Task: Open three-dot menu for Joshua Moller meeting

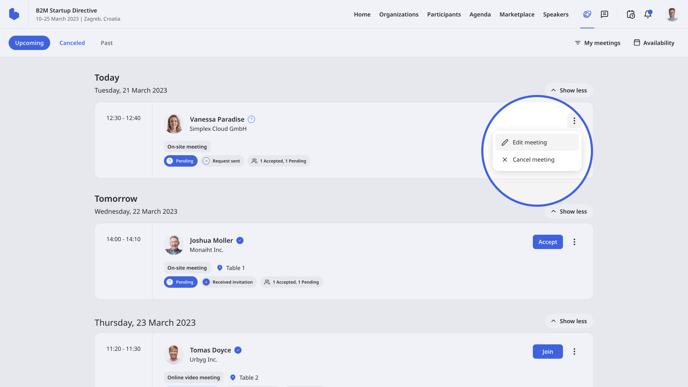Action: click(574, 242)
